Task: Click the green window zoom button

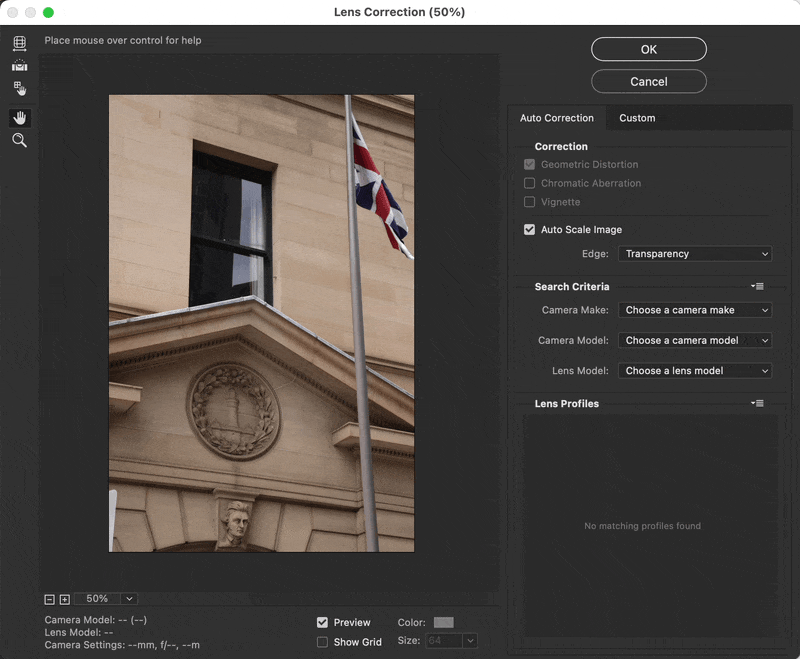Action: point(48,12)
